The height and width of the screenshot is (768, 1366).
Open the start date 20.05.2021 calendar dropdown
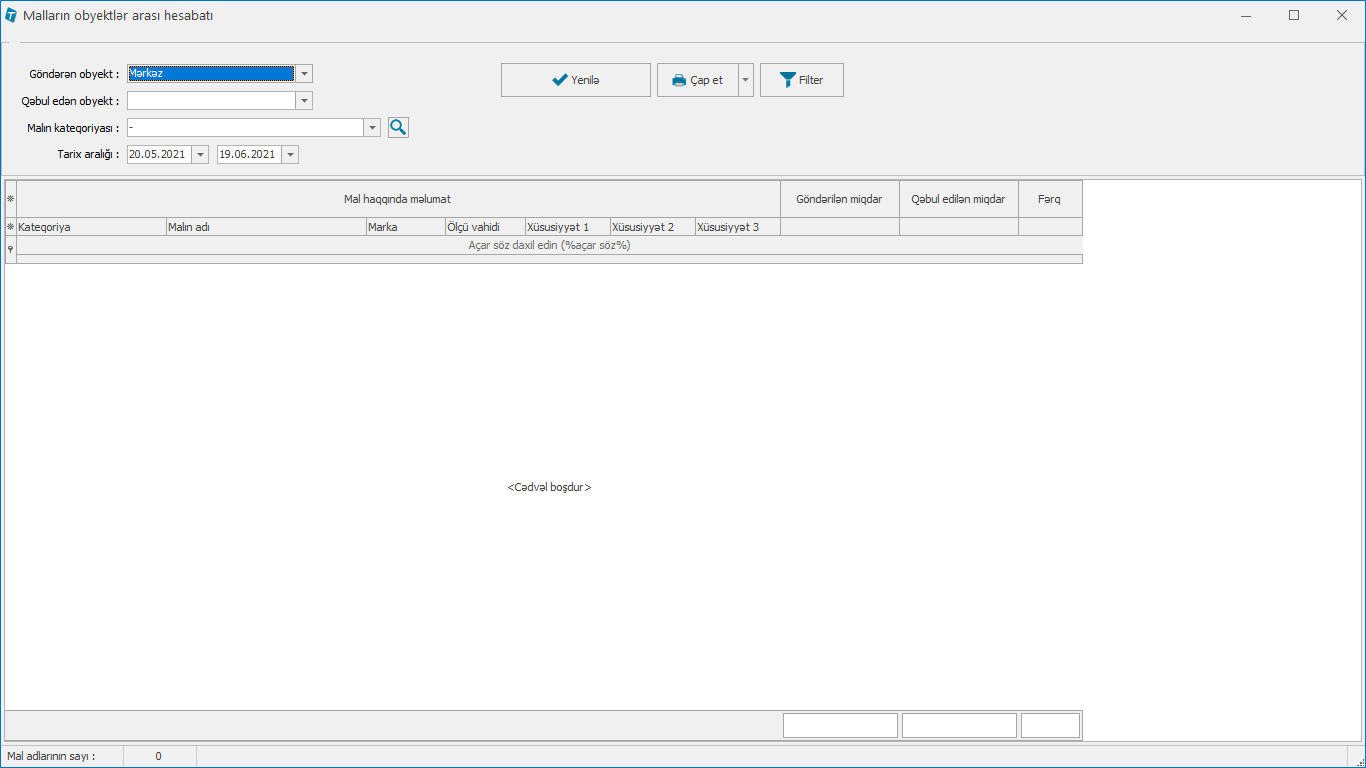(x=200, y=154)
